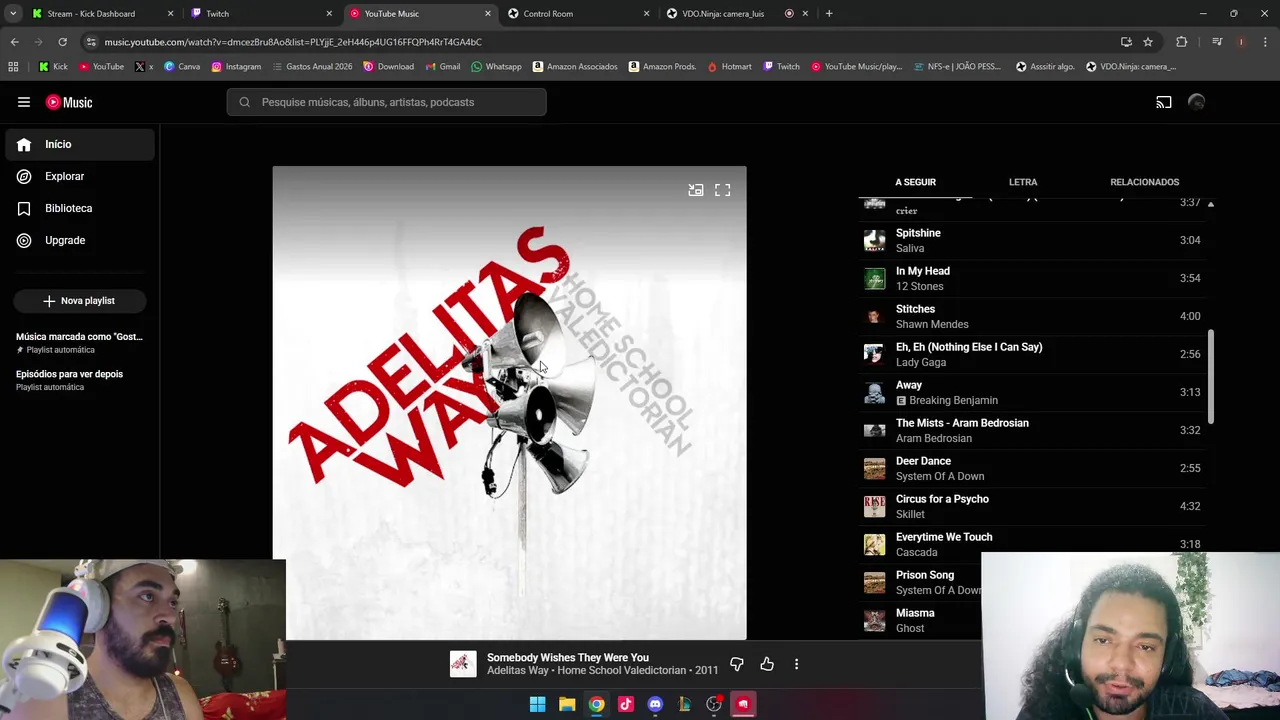The width and height of the screenshot is (1280, 720).
Task: Go to Início in the sidebar
Action: coord(80,144)
